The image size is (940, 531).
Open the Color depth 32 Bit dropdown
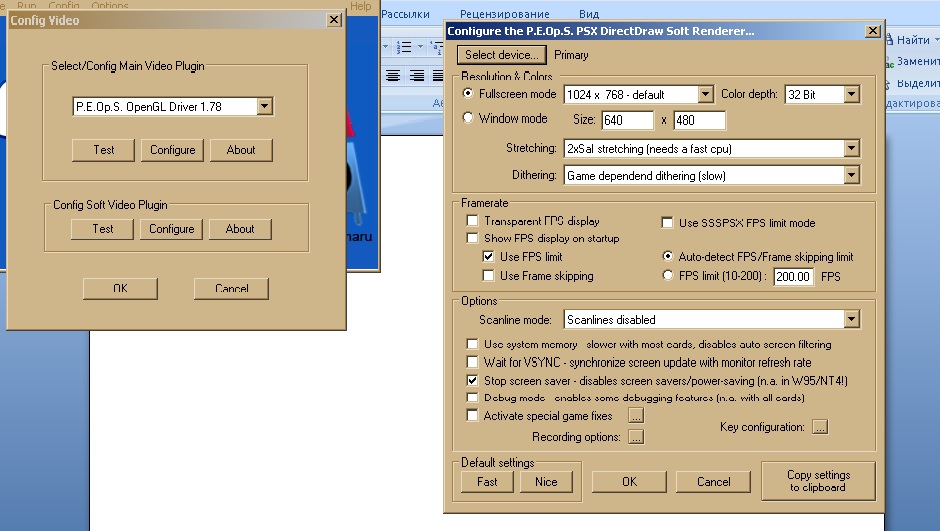(822, 95)
